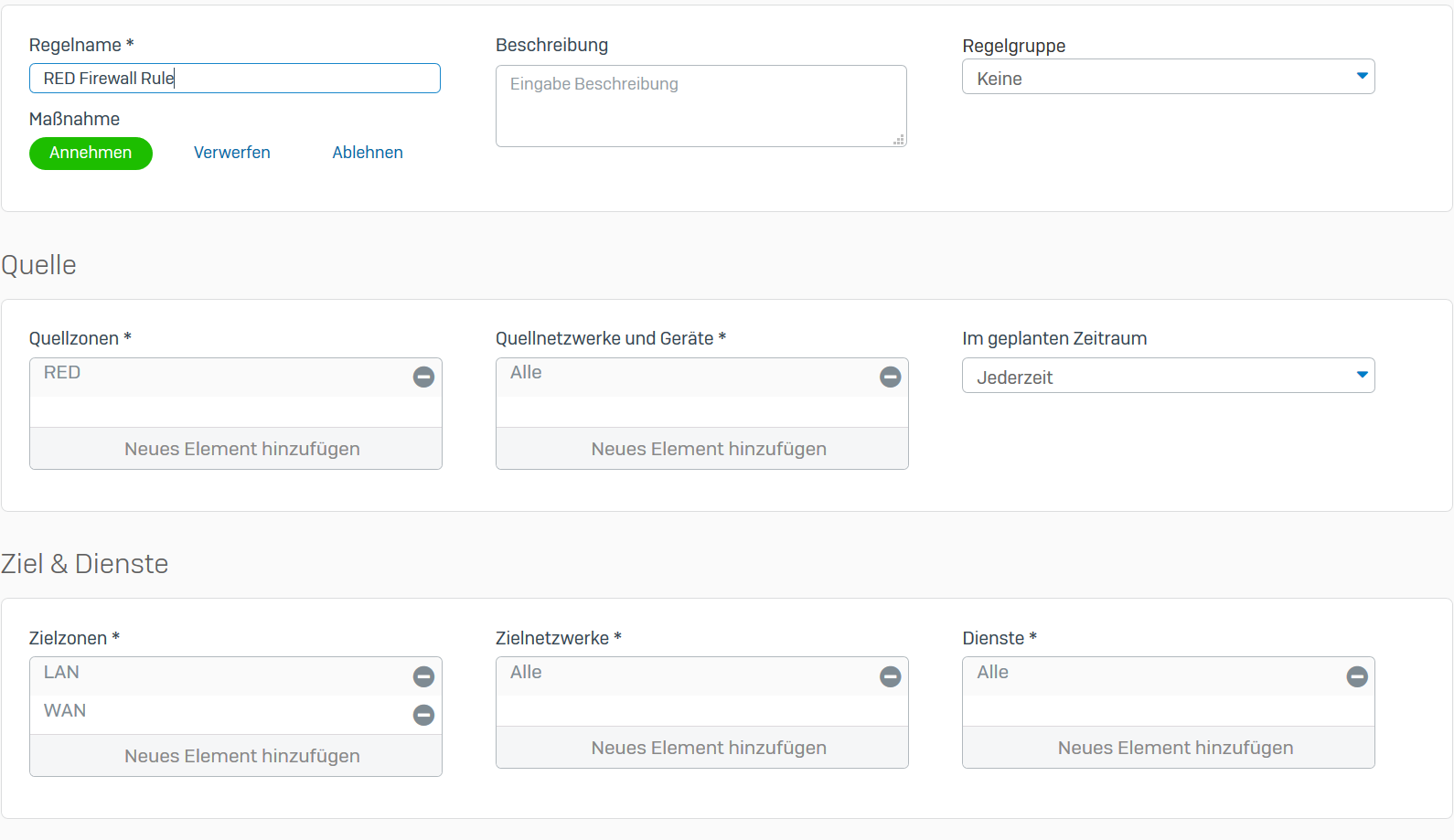Image resolution: width=1454 pixels, height=840 pixels.
Task: Remove RED from source zones
Action: [423, 377]
